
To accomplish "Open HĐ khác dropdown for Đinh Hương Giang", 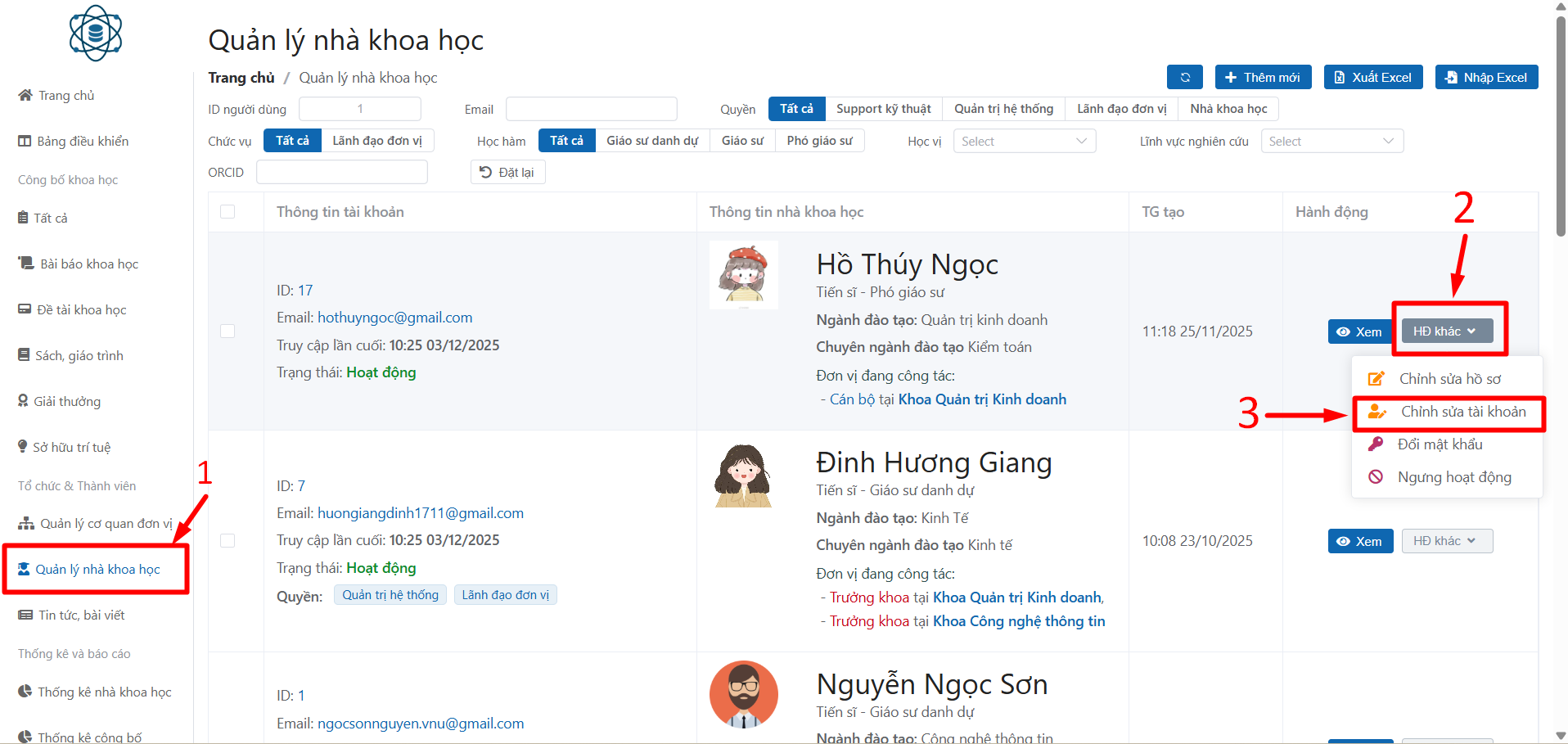I will (x=1446, y=541).
